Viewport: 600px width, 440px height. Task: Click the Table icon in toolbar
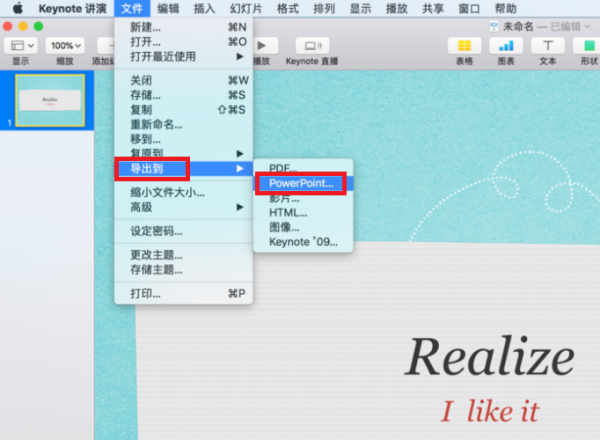tap(464, 46)
